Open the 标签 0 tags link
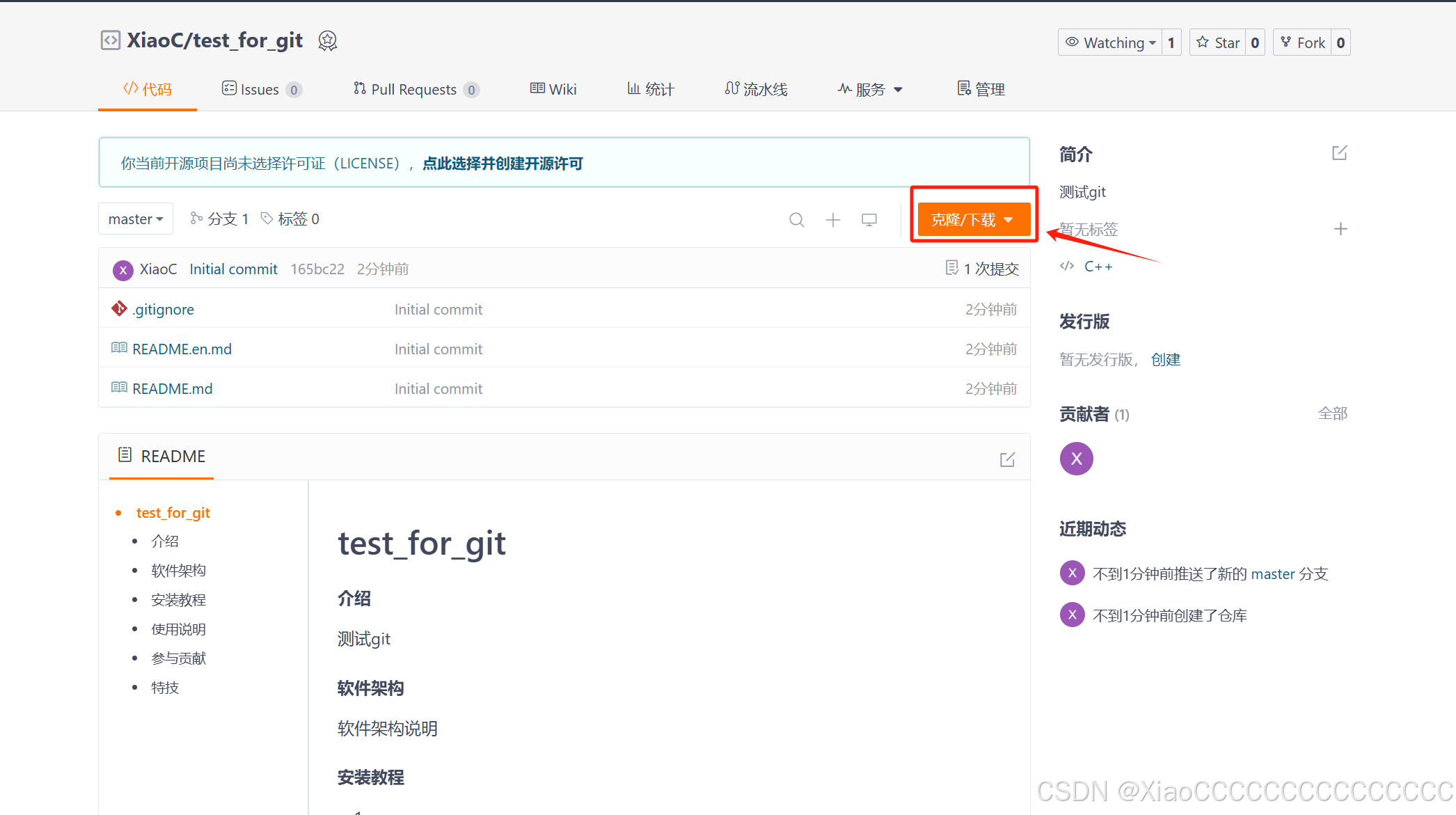 (290, 219)
